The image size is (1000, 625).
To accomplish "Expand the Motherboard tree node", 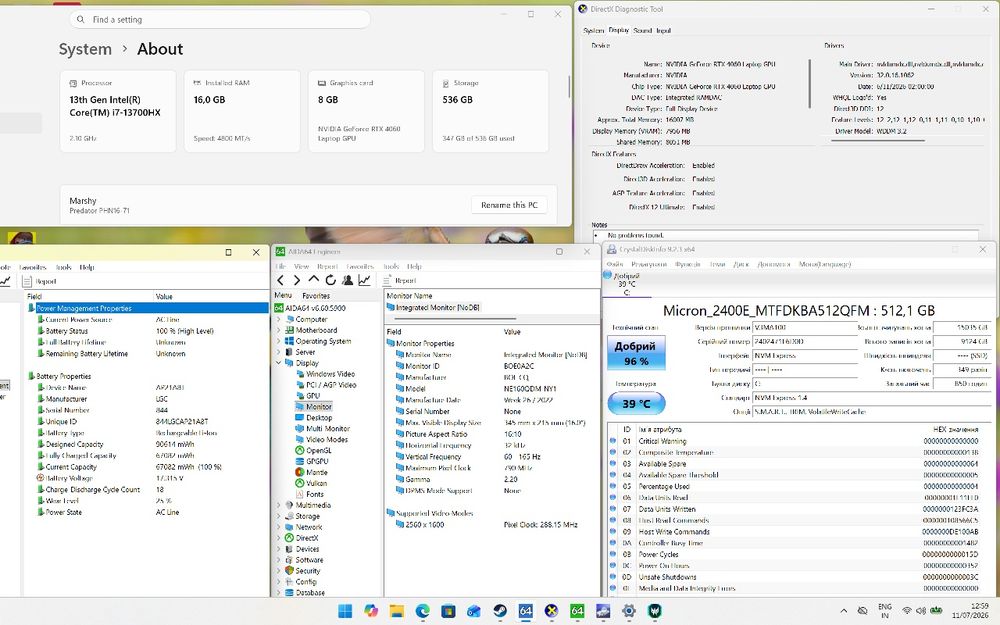I will [279, 330].
